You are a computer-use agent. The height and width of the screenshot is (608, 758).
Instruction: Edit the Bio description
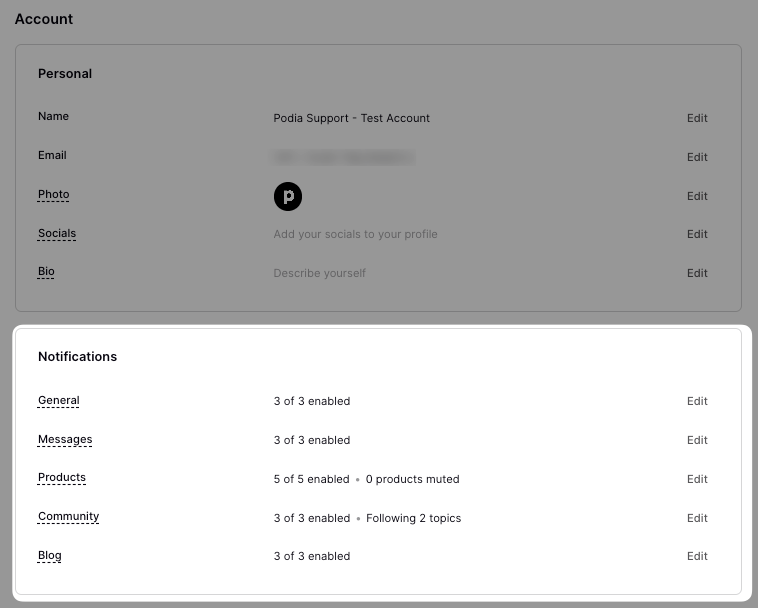coord(697,273)
